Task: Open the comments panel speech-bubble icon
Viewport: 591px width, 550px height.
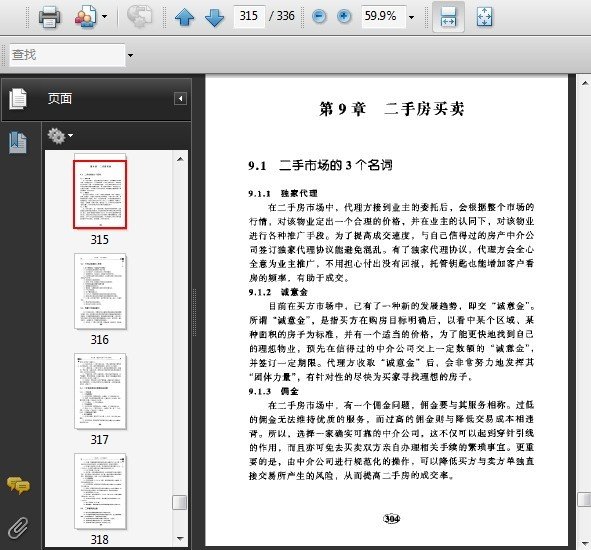Action: [18, 485]
